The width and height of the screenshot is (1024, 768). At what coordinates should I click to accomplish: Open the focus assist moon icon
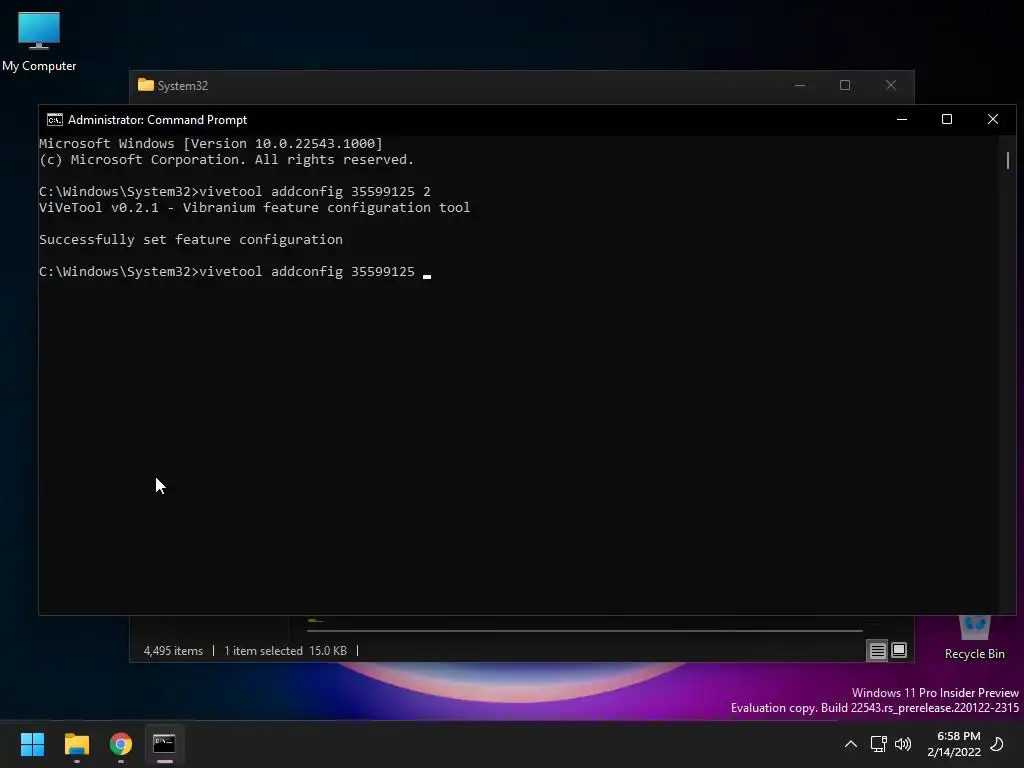[997, 744]
